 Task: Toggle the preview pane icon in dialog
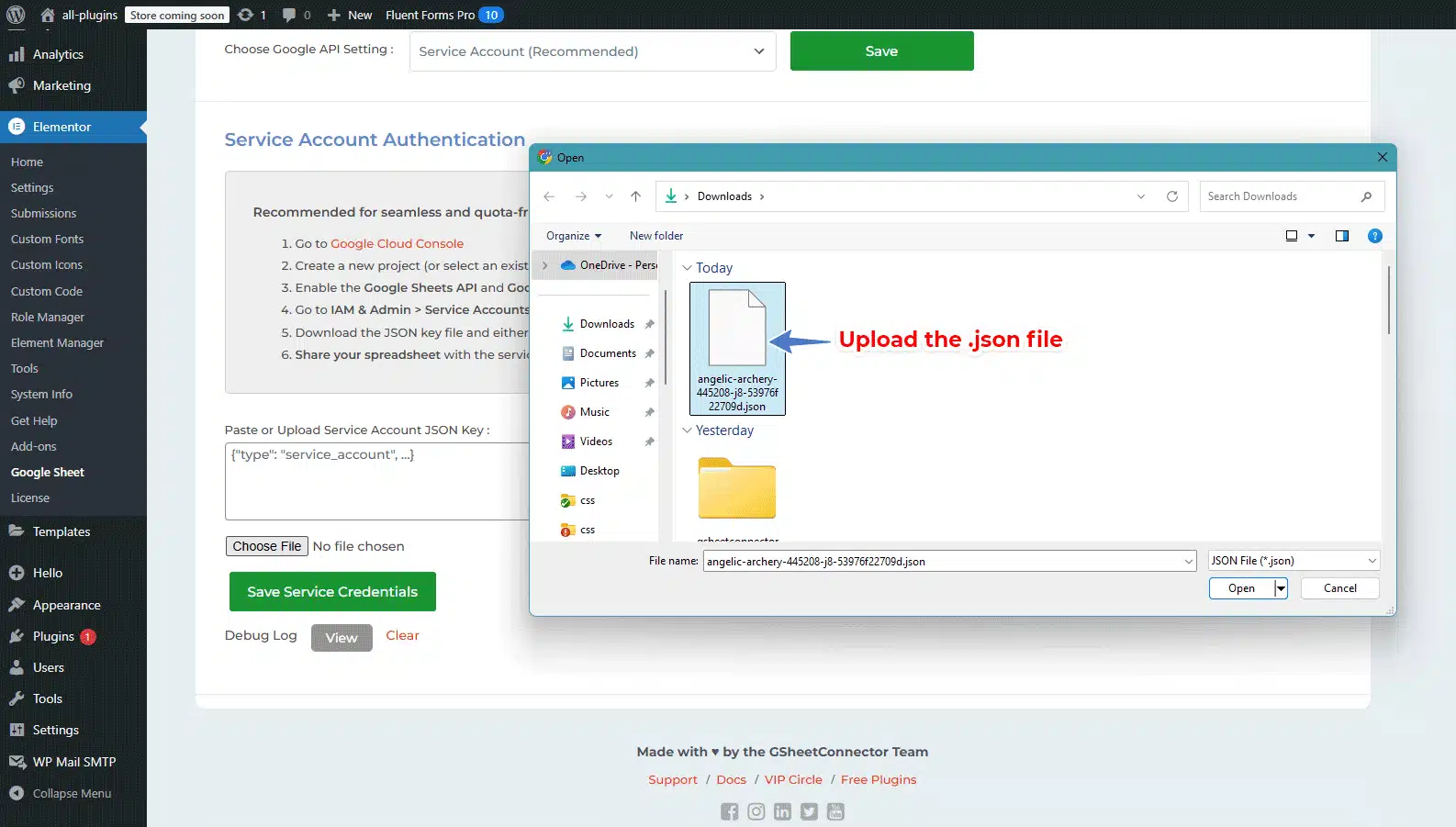pos(1341,236)
